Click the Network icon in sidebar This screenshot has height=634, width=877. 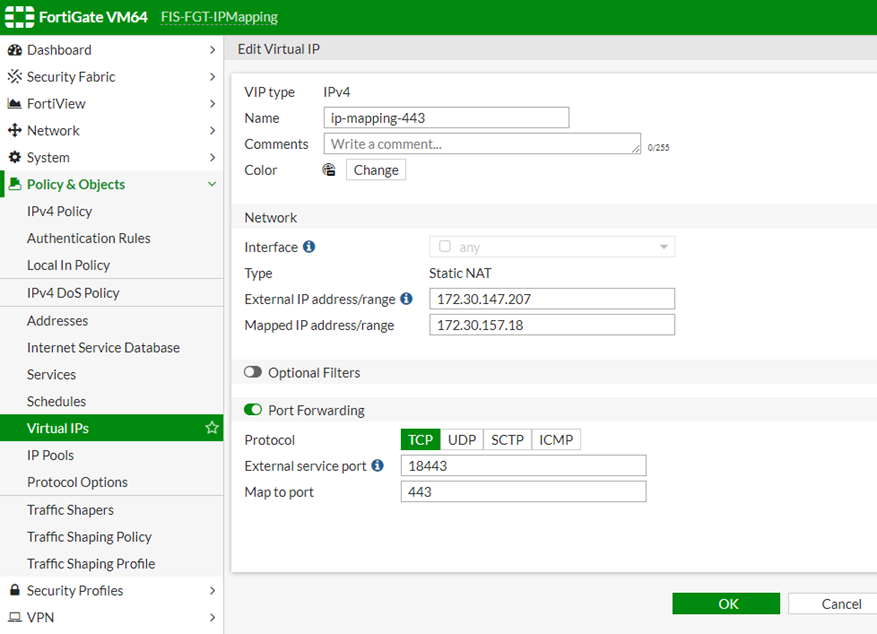pyautogui.click(x=15, y=131)
